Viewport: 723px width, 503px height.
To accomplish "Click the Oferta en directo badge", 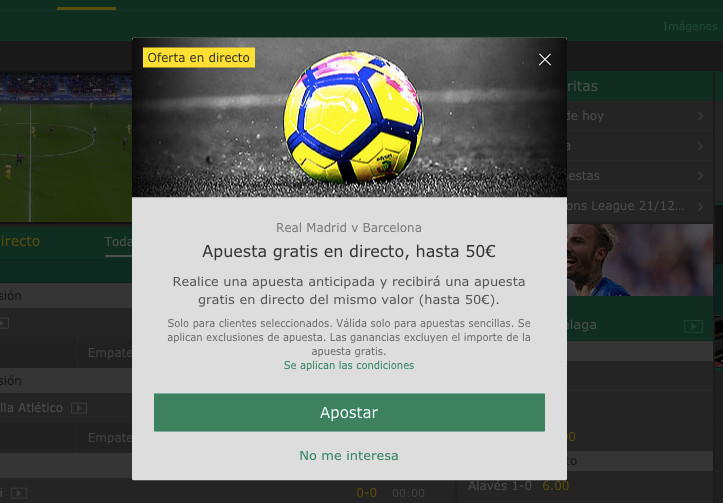I will pos(199,58).
